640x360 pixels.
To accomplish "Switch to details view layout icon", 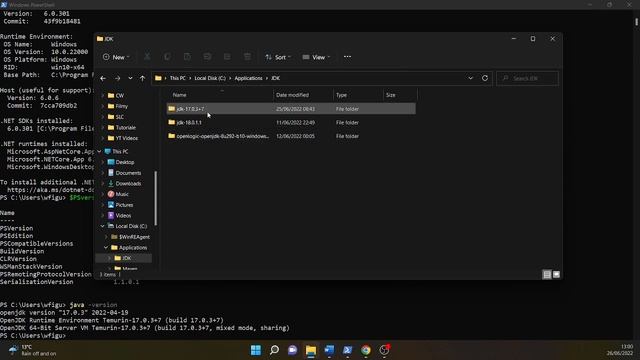I will point(547,274).
